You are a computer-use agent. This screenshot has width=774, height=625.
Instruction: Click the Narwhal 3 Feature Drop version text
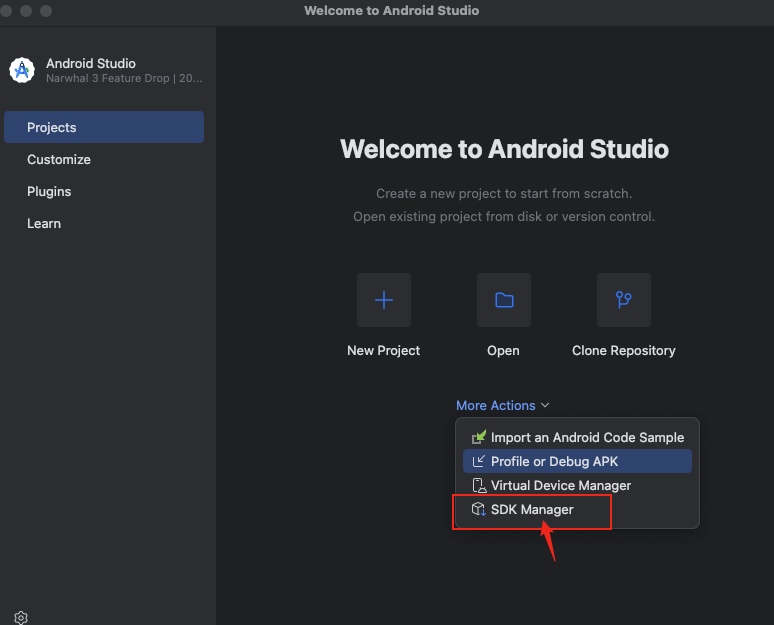coord(124,78)
